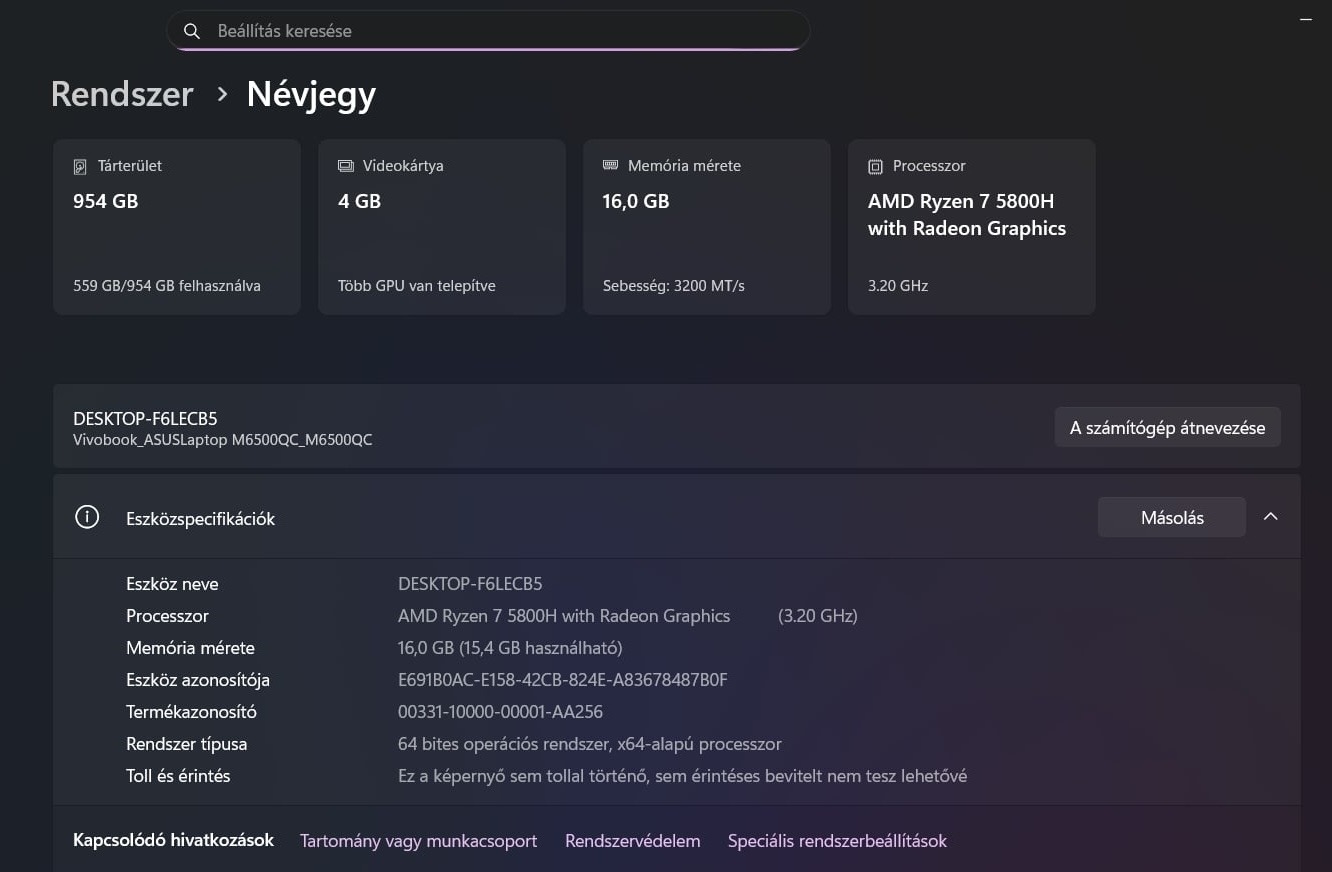Click the breadcrumb chevron separator arrow
1332x872 pixels.
click(x=222, y=94)
